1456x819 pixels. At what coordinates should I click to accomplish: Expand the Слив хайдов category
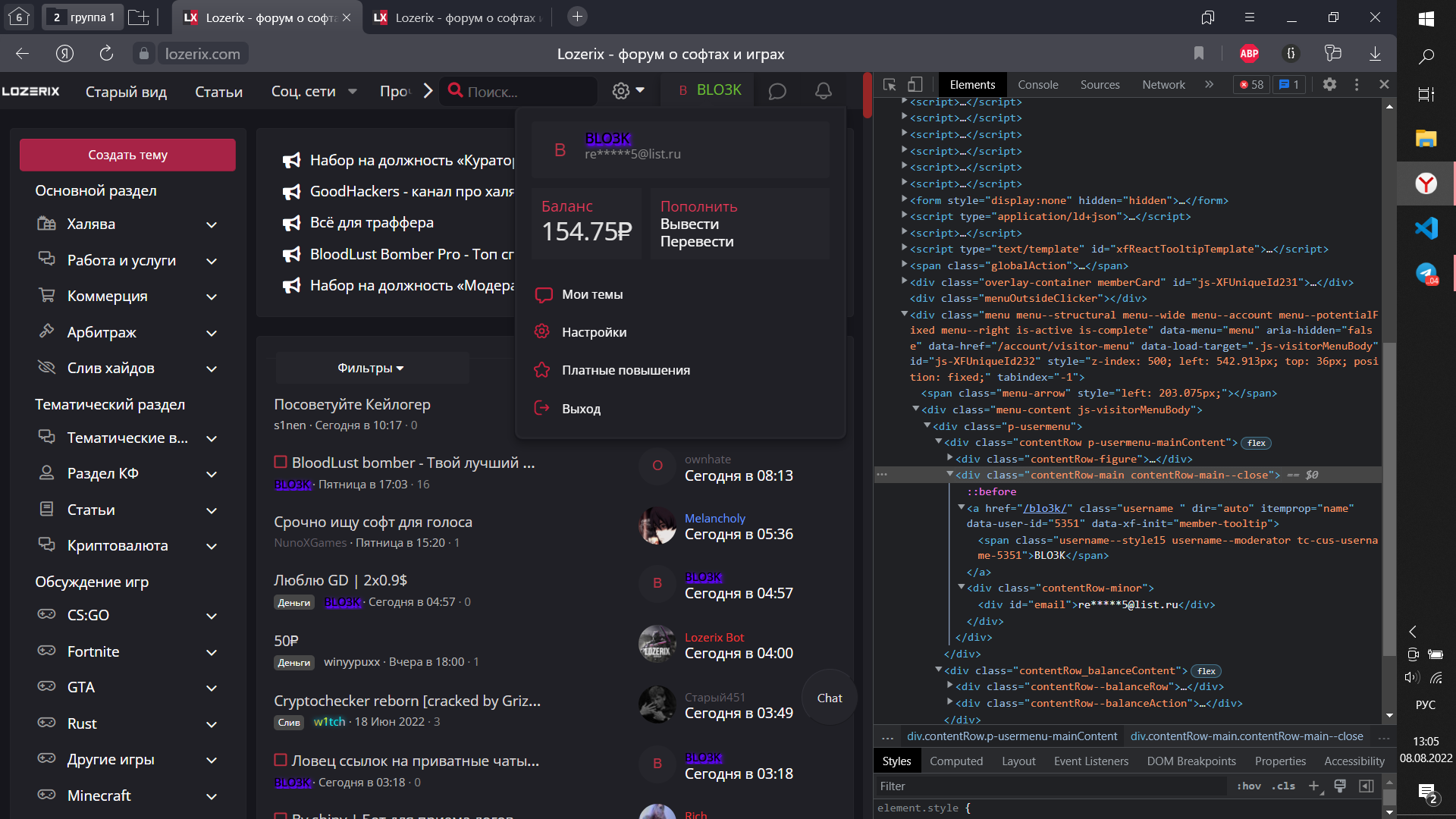(212, 369)
